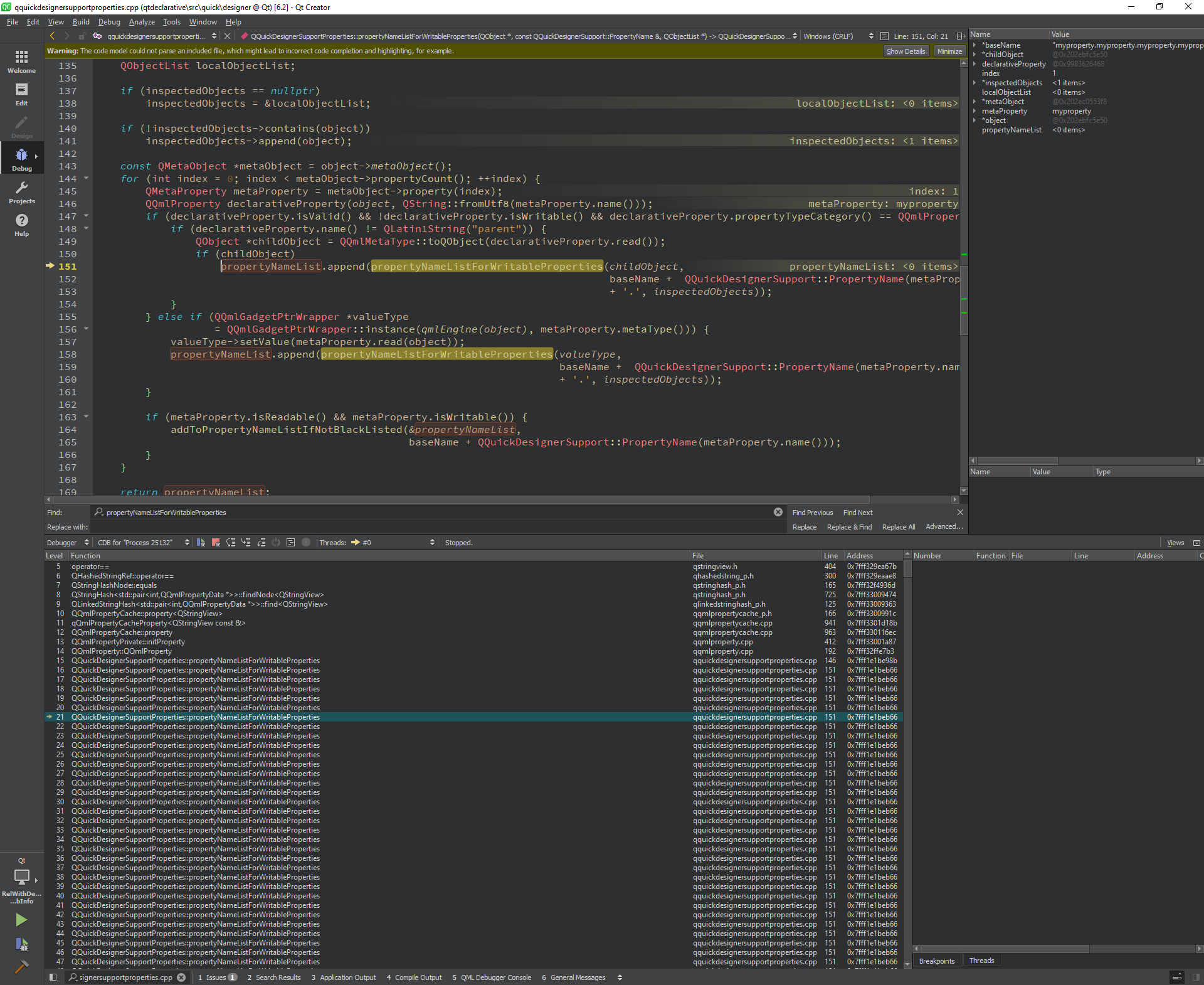The image size is (1204, 985).
Task: Switch to Welcome mode in sidebar
Action: 21,61
